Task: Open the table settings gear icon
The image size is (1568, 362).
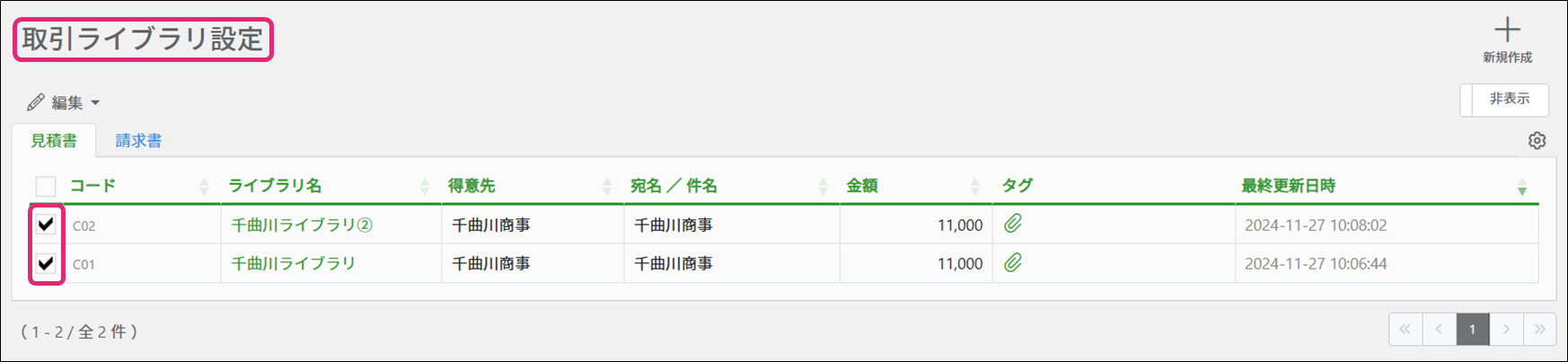Action: pos(1537,141)
